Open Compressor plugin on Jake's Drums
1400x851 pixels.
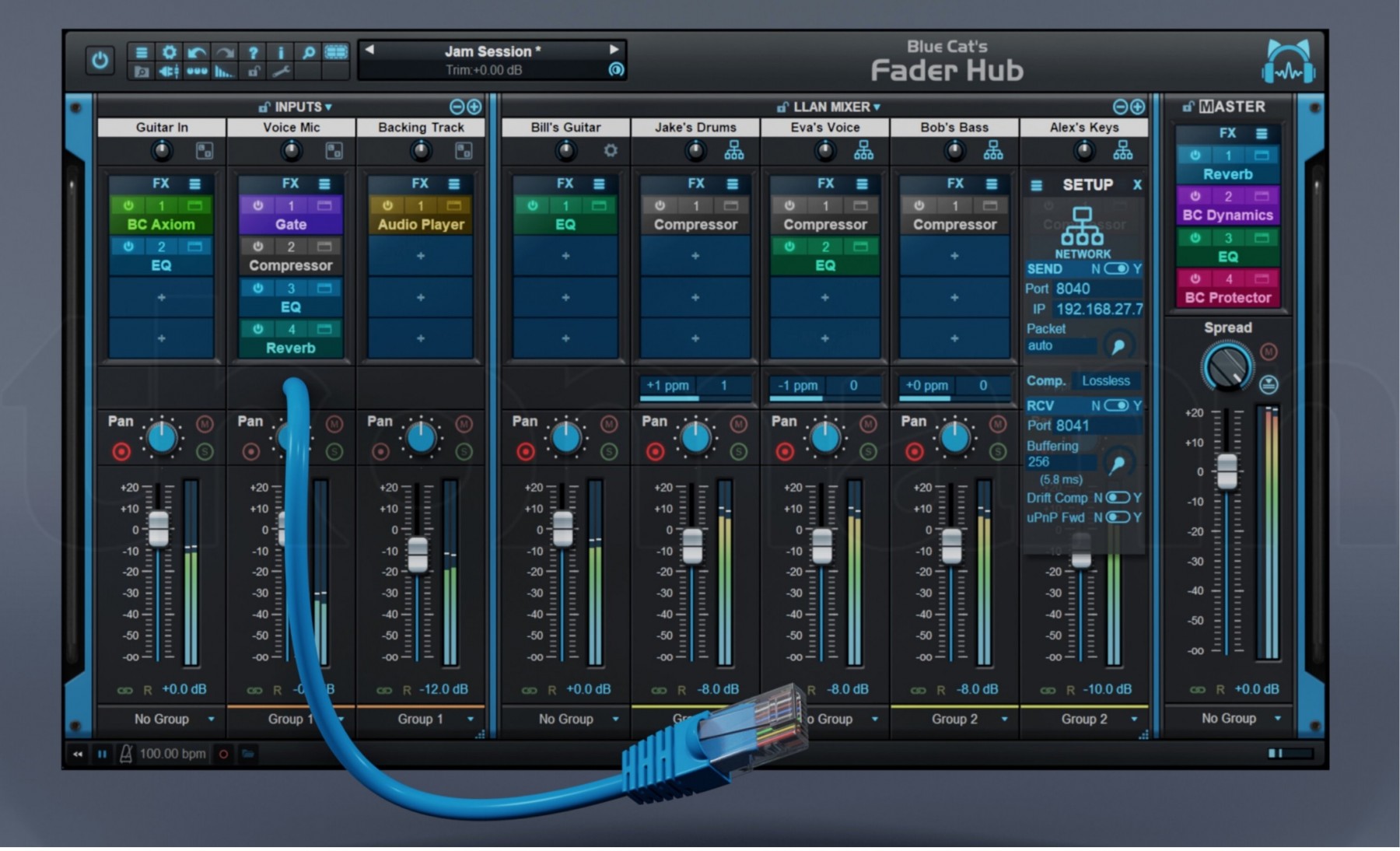tap(695, 225)
